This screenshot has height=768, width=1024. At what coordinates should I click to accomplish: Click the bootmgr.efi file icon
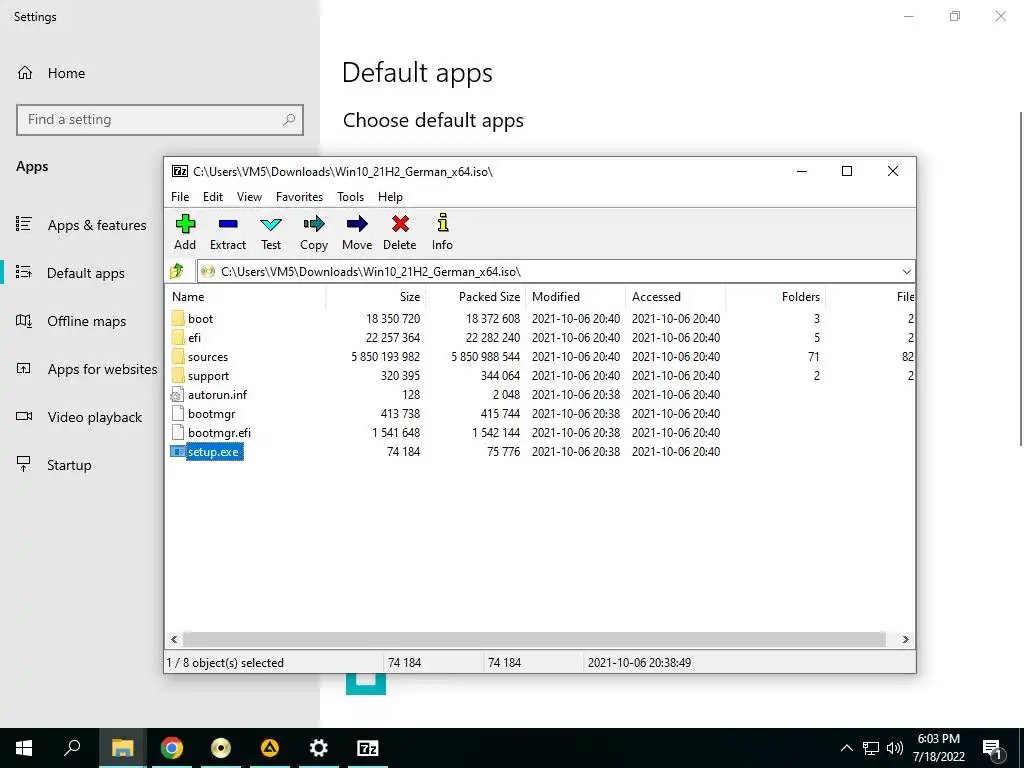[x=177, y=432]
